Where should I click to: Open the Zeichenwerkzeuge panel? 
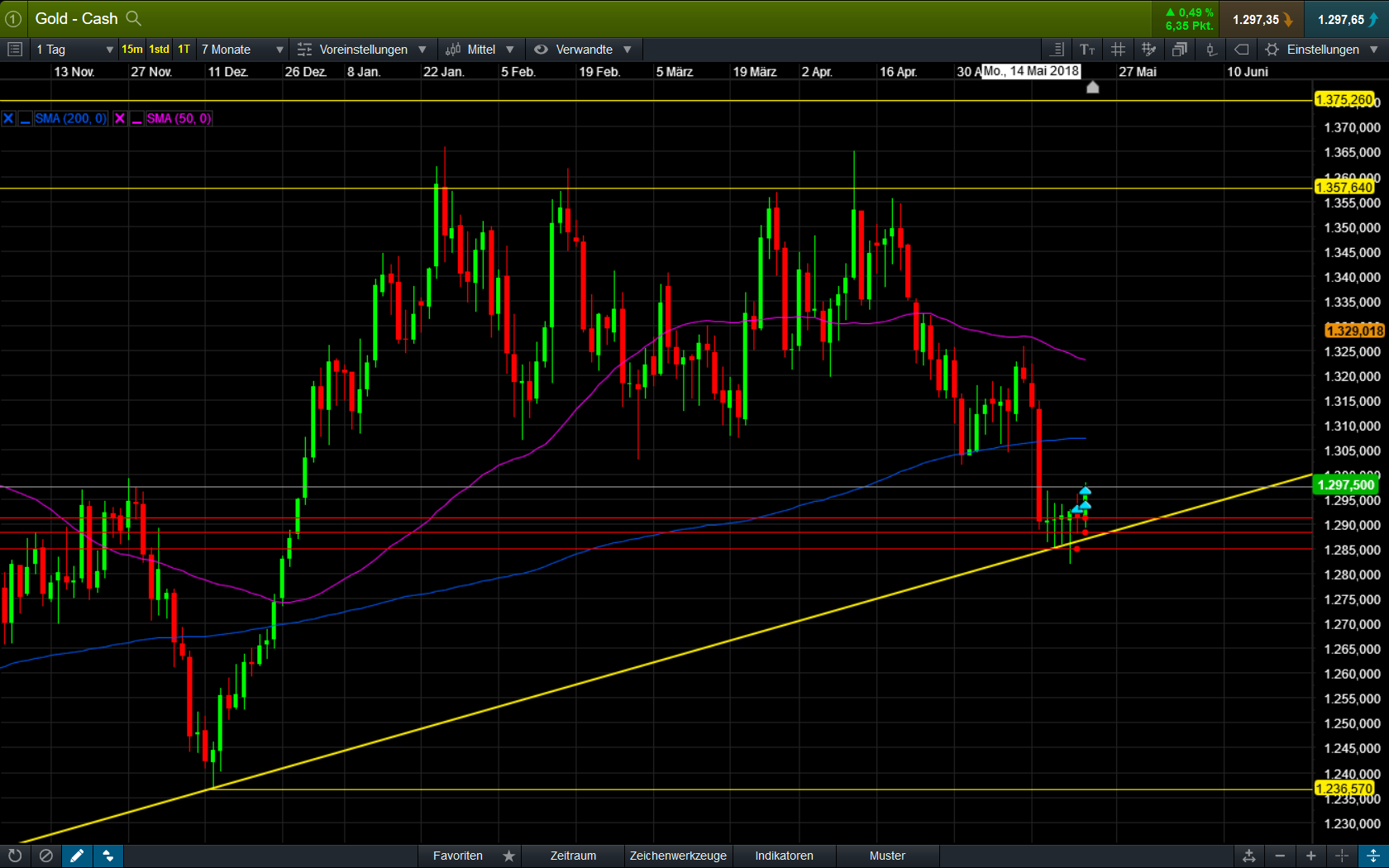click(x=678, y=856)
